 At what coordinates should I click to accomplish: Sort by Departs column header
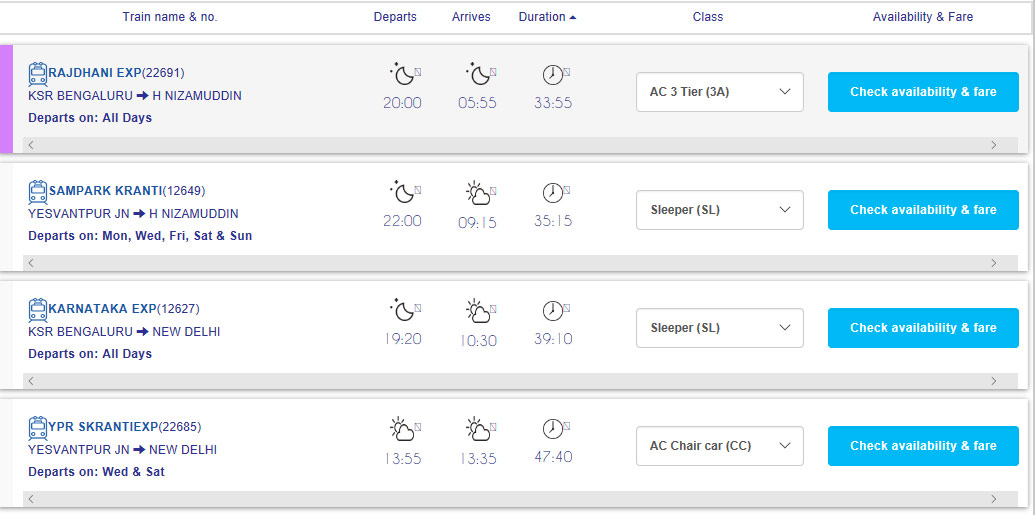(395, 17)
